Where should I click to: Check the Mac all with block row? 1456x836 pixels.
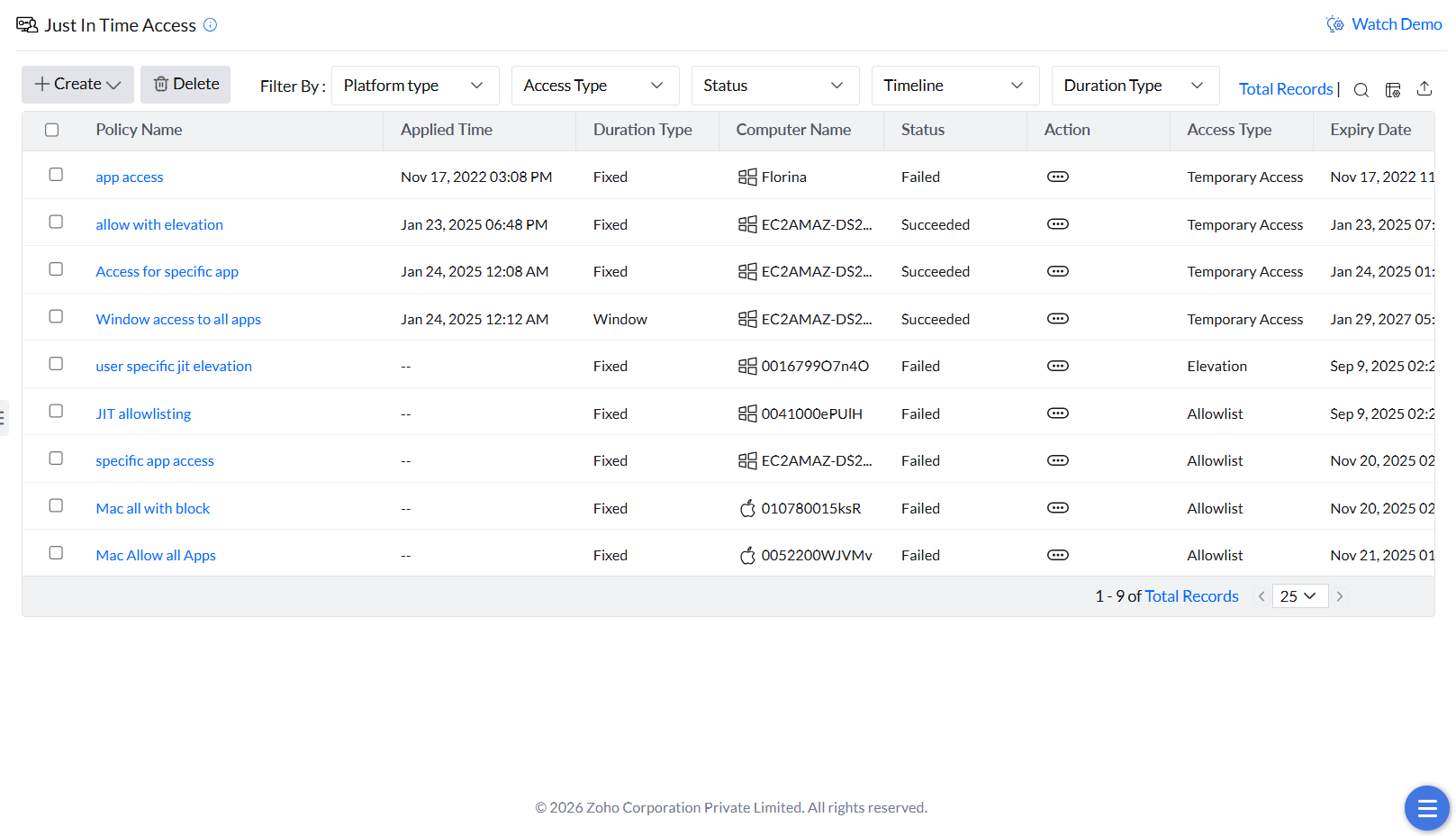(56, 505)
